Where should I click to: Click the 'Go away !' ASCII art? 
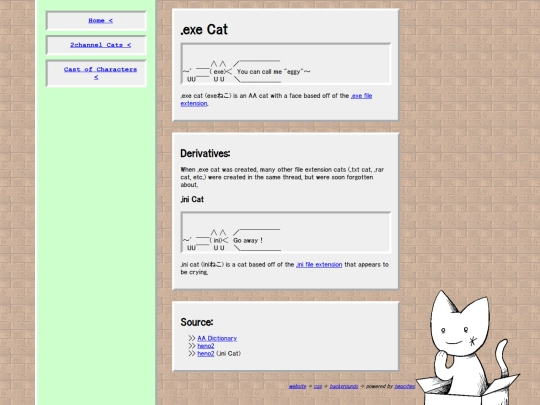coord(285,232)
